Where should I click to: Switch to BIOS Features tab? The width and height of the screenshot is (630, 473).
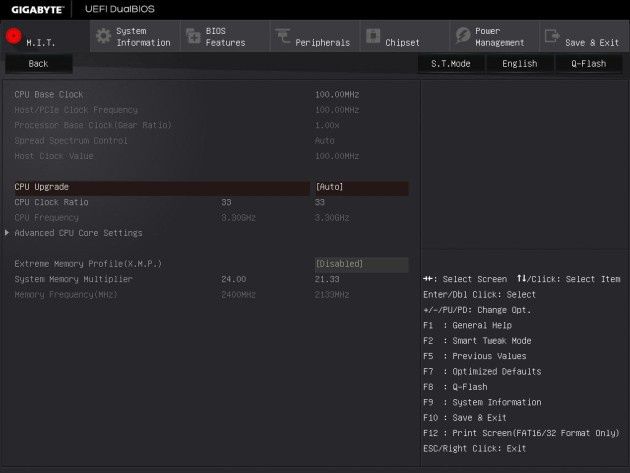tap(225, 36)
